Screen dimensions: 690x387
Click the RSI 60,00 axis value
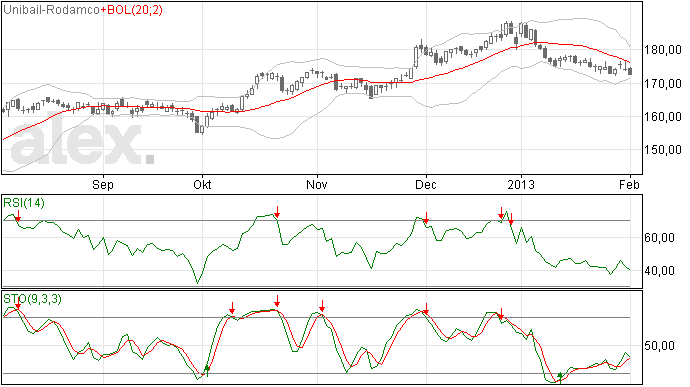[659, 238]
